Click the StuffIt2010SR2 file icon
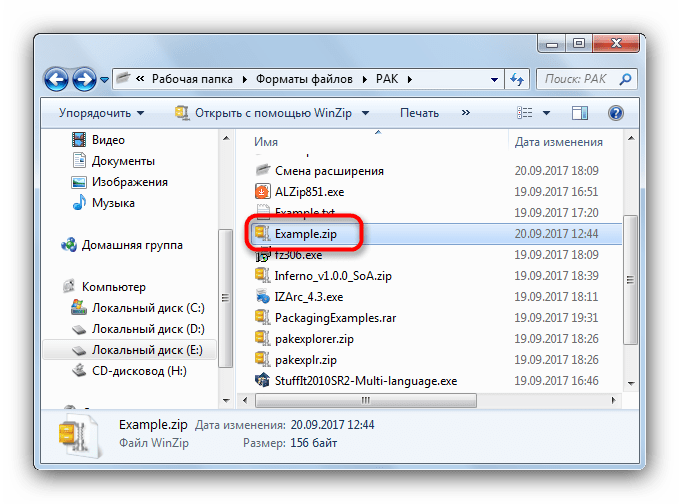Screen dimensions: 680x504 tap(262, 380)
